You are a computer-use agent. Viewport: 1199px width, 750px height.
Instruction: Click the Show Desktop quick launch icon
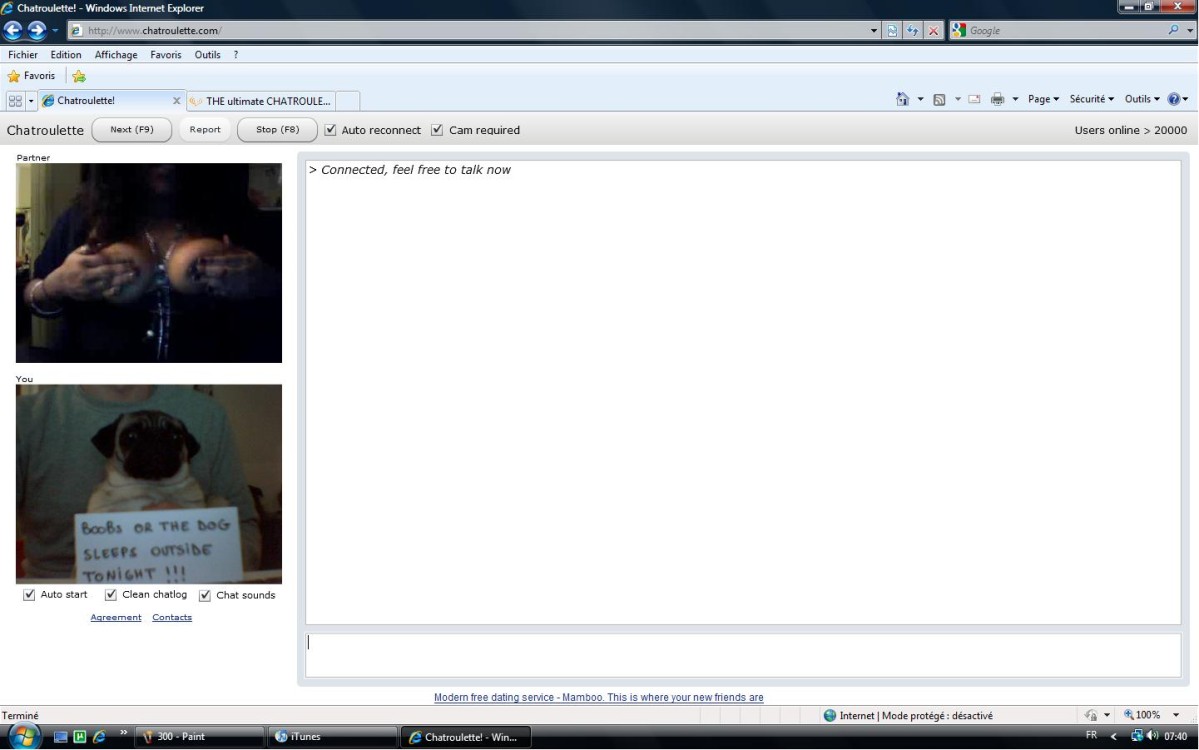(60, 737)
